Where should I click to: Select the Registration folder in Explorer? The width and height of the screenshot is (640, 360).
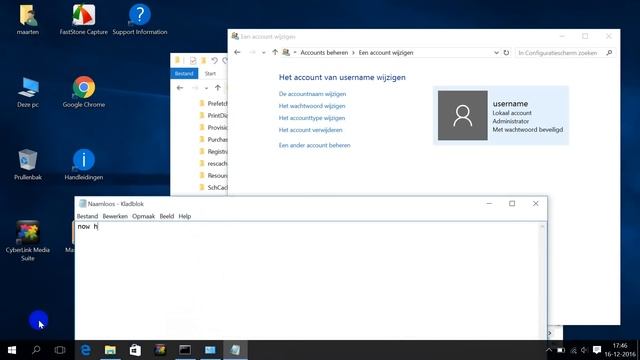click(x=213, y=151)
